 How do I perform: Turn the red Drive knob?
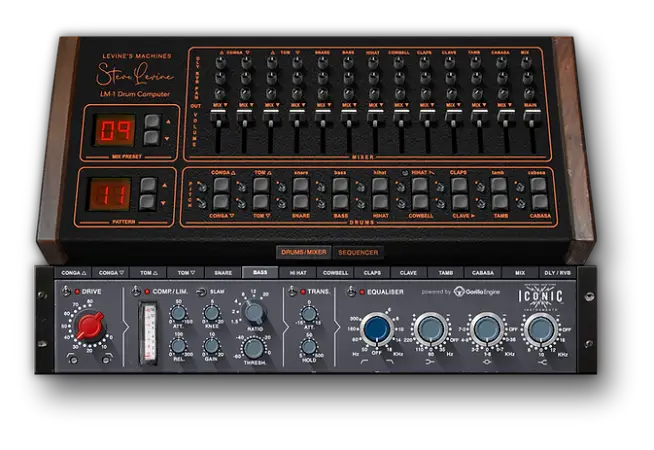point(91,326)
